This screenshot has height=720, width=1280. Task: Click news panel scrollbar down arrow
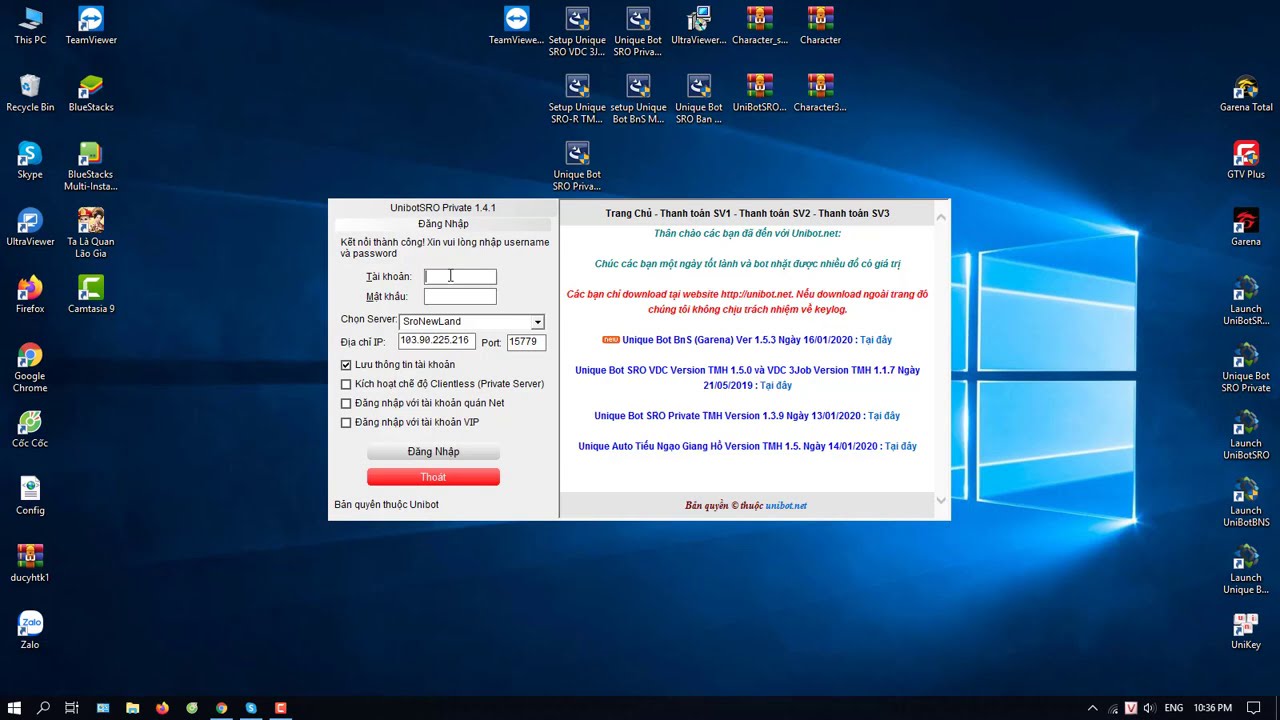[940, 501]
